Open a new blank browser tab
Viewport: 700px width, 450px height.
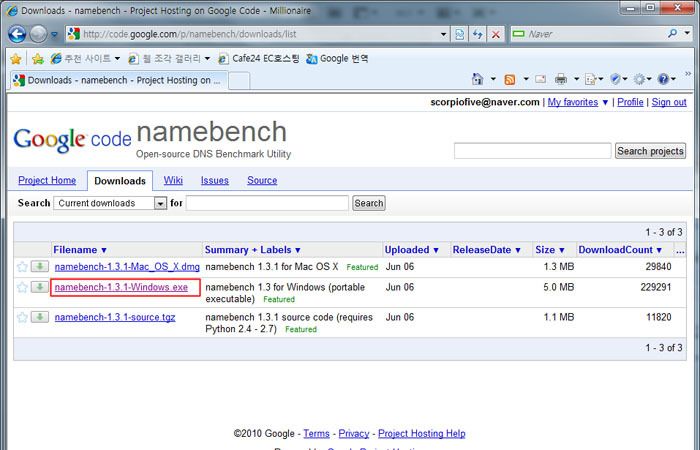pos(239,81)
